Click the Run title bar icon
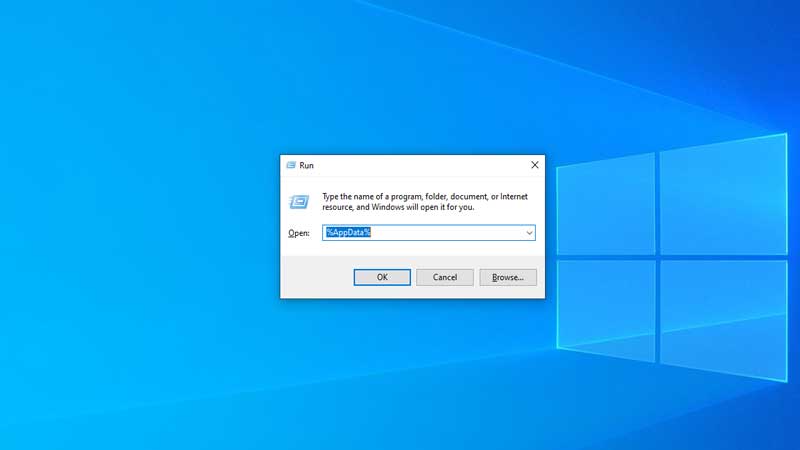Viewport: 800px width, 450px height. tap(291, 165)
